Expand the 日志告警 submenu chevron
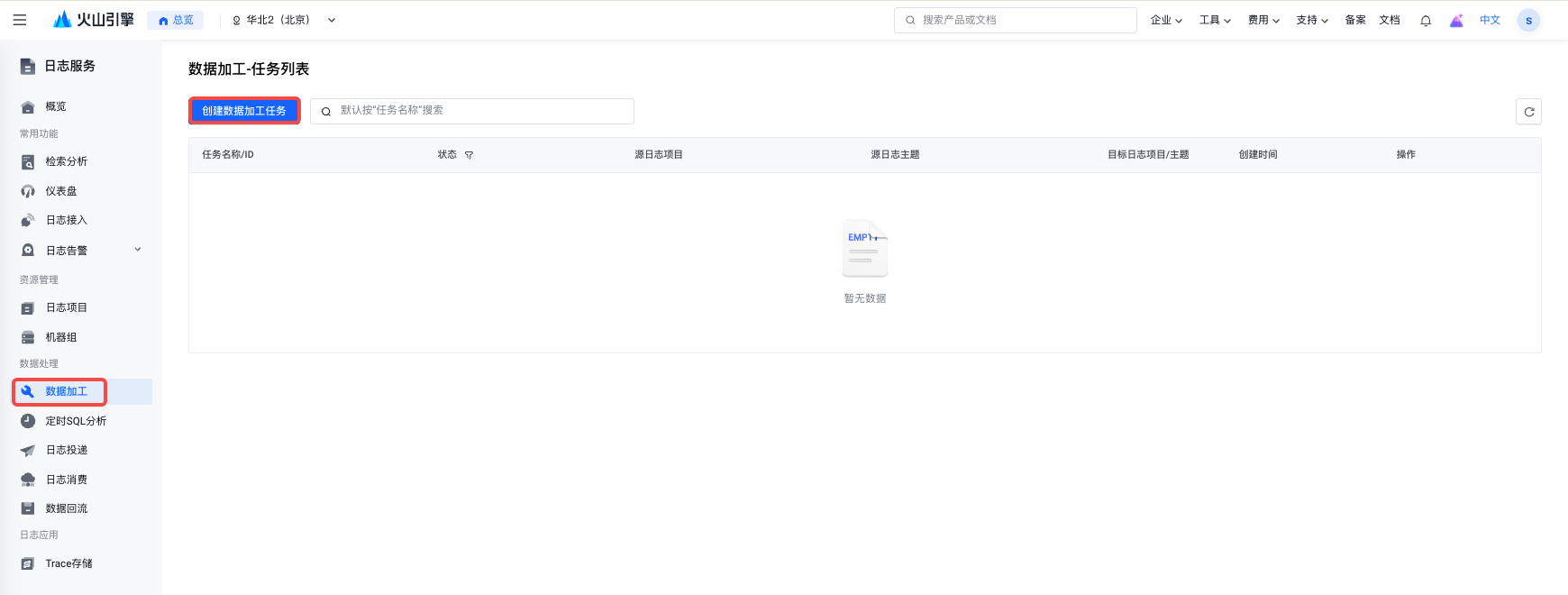The height and width of the screenshot is (595, 1568). tap(138, 250)
